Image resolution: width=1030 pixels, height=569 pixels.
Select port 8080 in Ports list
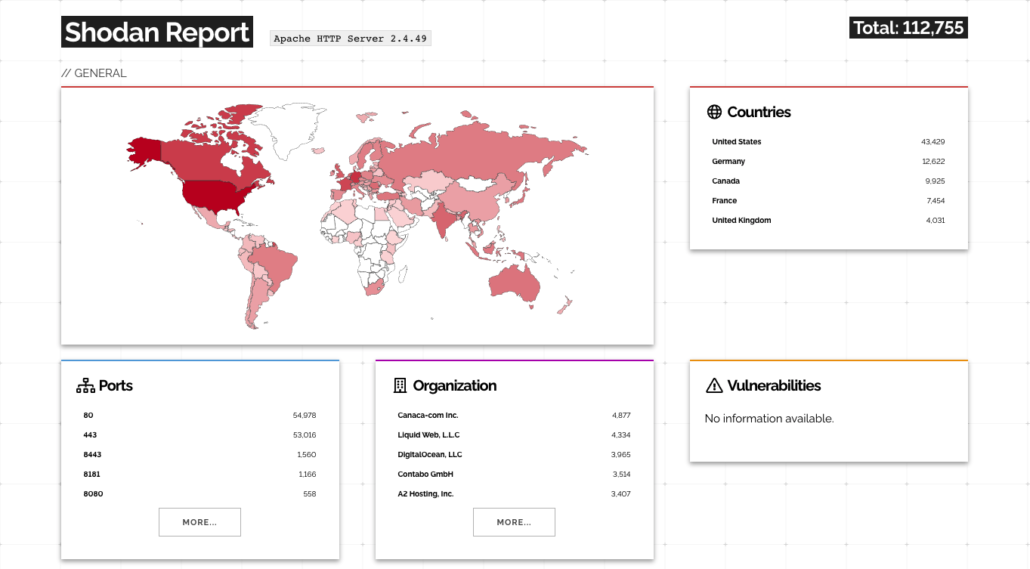pos(93,494)
